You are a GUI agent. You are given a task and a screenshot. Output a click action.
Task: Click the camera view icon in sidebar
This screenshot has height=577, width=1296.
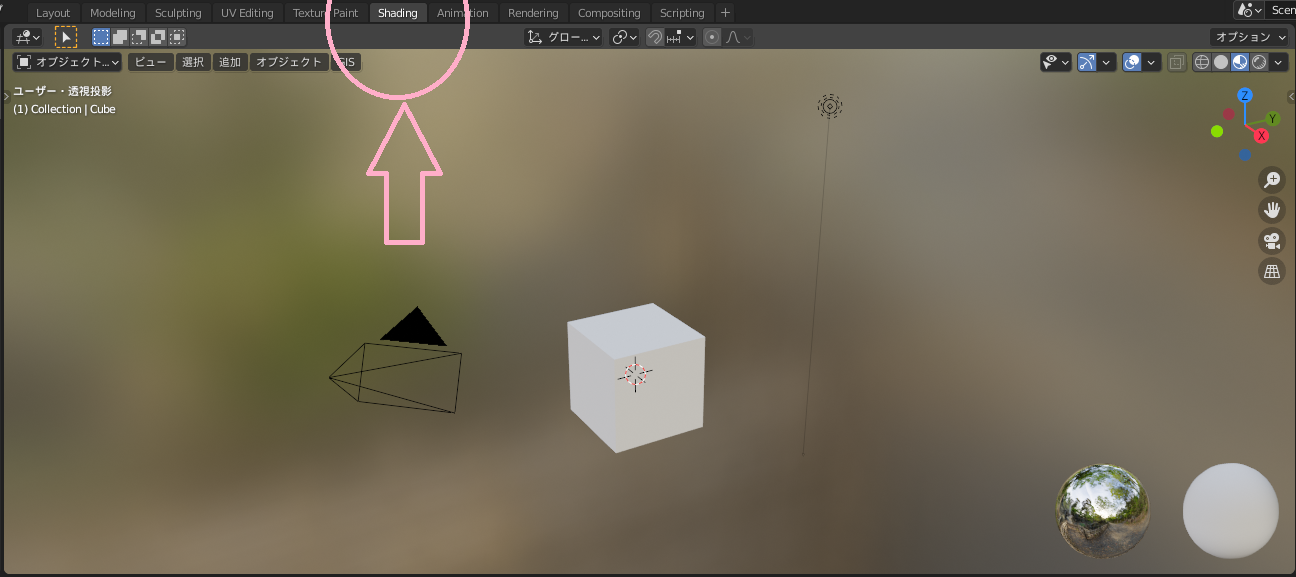point(1271,240)
